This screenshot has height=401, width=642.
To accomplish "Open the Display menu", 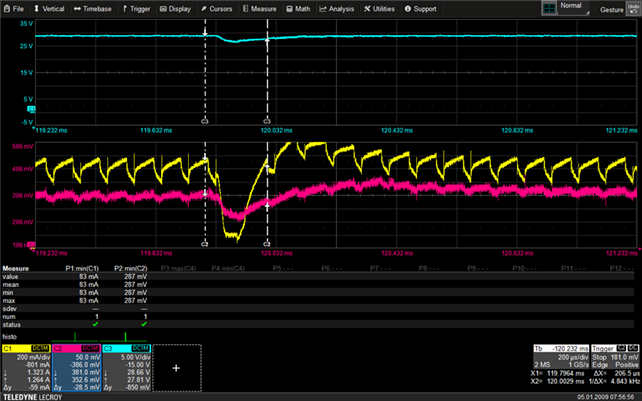I will pyautogui.click(x=175, y=9).
